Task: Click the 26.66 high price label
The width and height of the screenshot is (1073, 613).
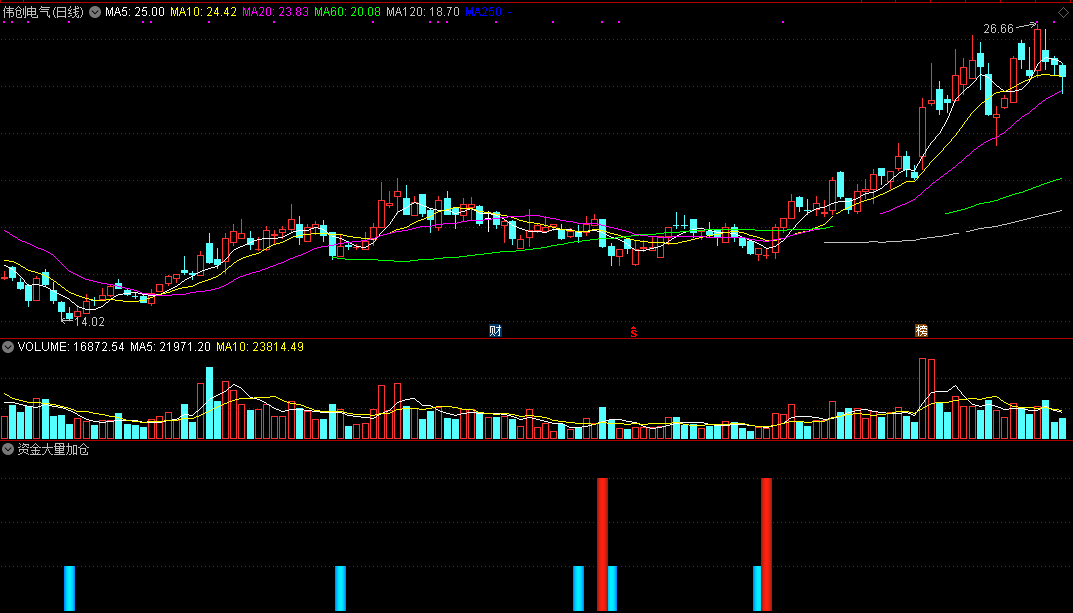Action: [x=998, y=29]
